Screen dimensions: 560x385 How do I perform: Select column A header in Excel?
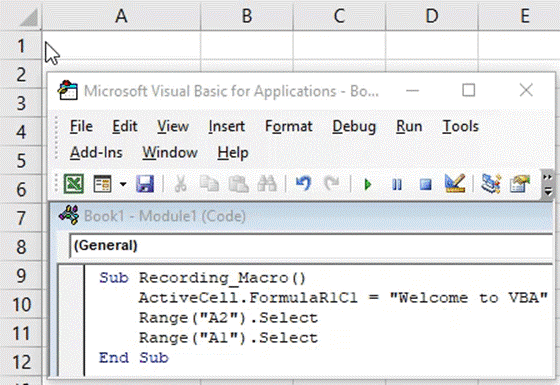(x=121, y=15)
